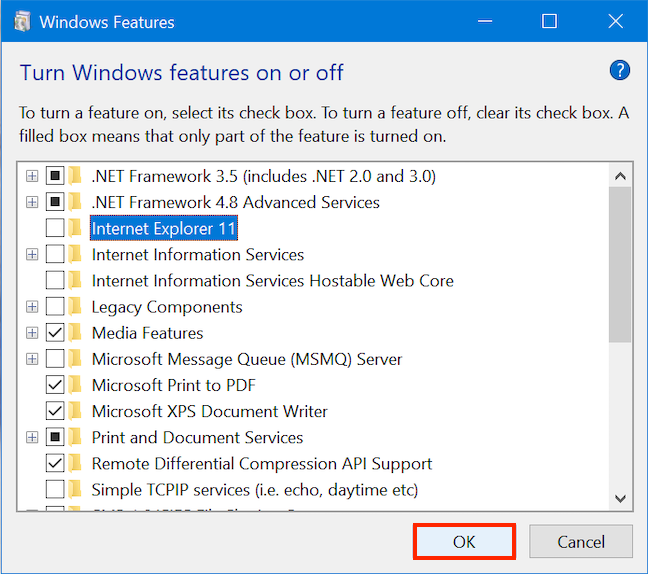Screen dimensions: 648x574
Task: Click folder icon beside .NET Framework 4.8 Advanced Services
Action: tap(75, 202)
